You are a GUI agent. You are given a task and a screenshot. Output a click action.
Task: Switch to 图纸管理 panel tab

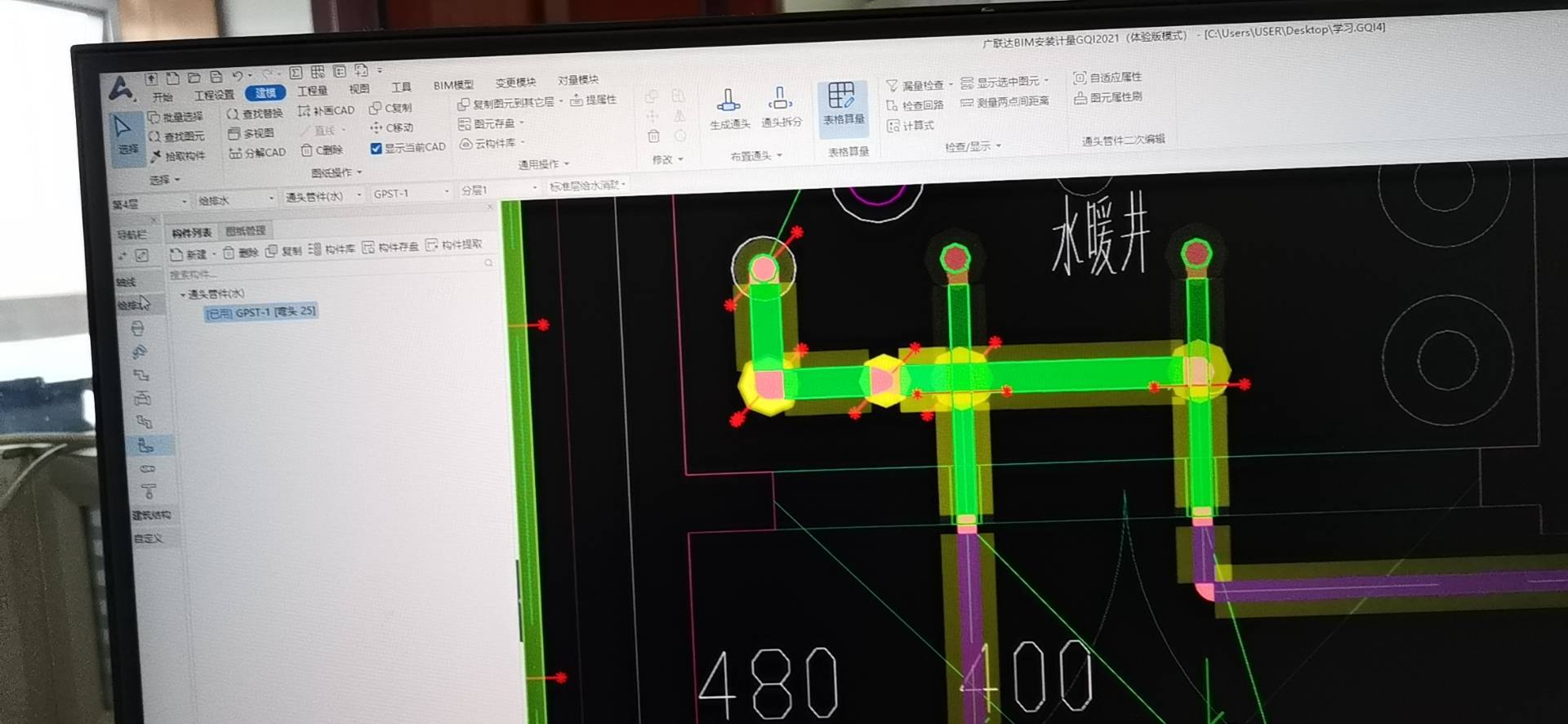point(245,231)
